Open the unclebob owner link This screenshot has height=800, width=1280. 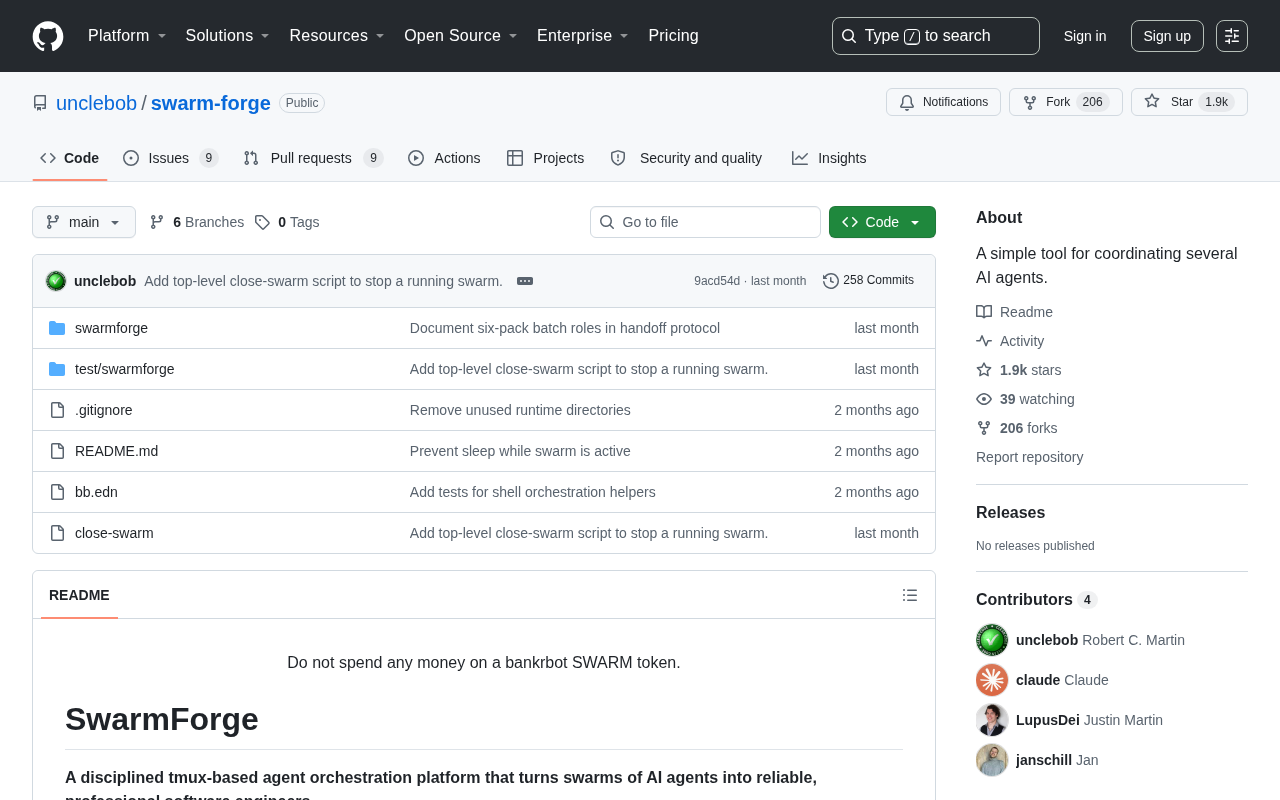coord(96,103)
